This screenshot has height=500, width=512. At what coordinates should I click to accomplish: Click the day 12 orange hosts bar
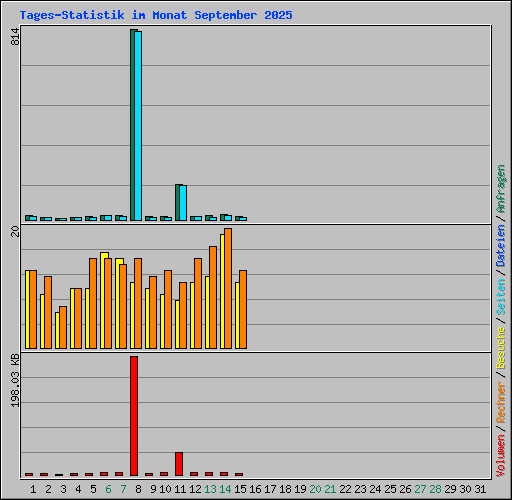[x=198, y=303]
